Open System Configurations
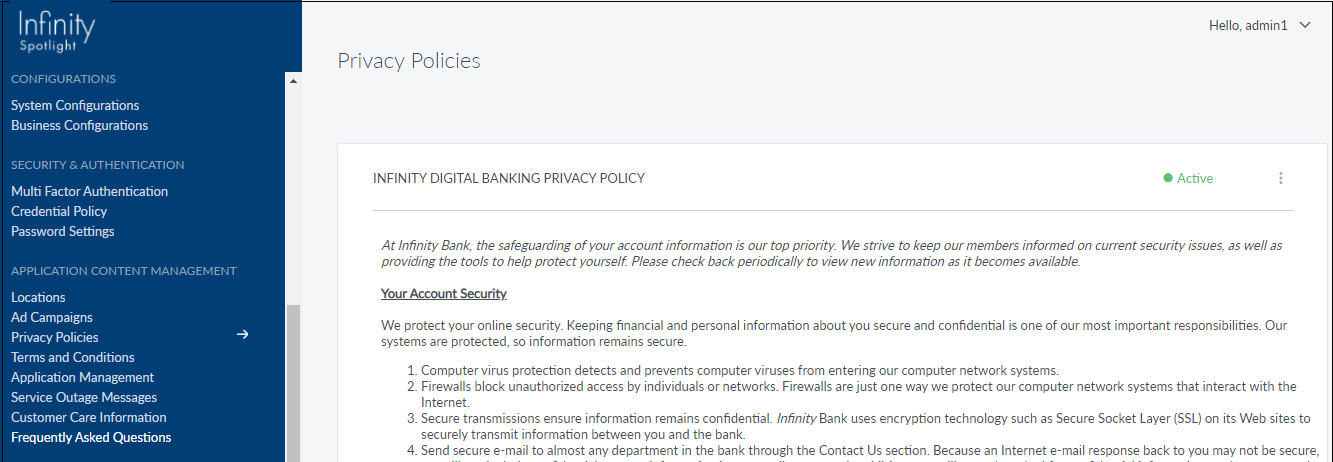The height and width of the screenshot is (462, 1333). (x=75, y=105)
